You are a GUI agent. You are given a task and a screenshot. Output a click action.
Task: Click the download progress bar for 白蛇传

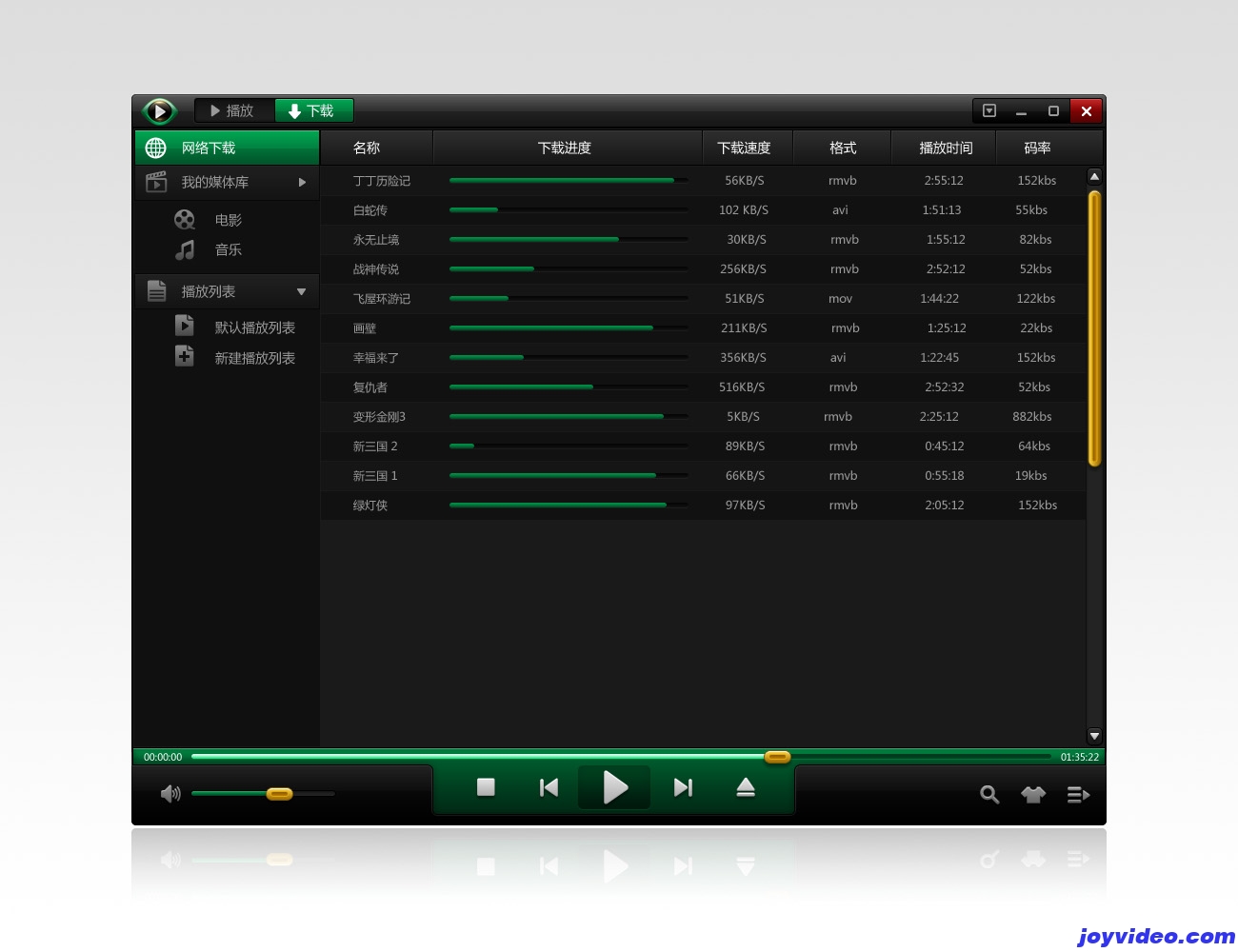tap(569, 209)
